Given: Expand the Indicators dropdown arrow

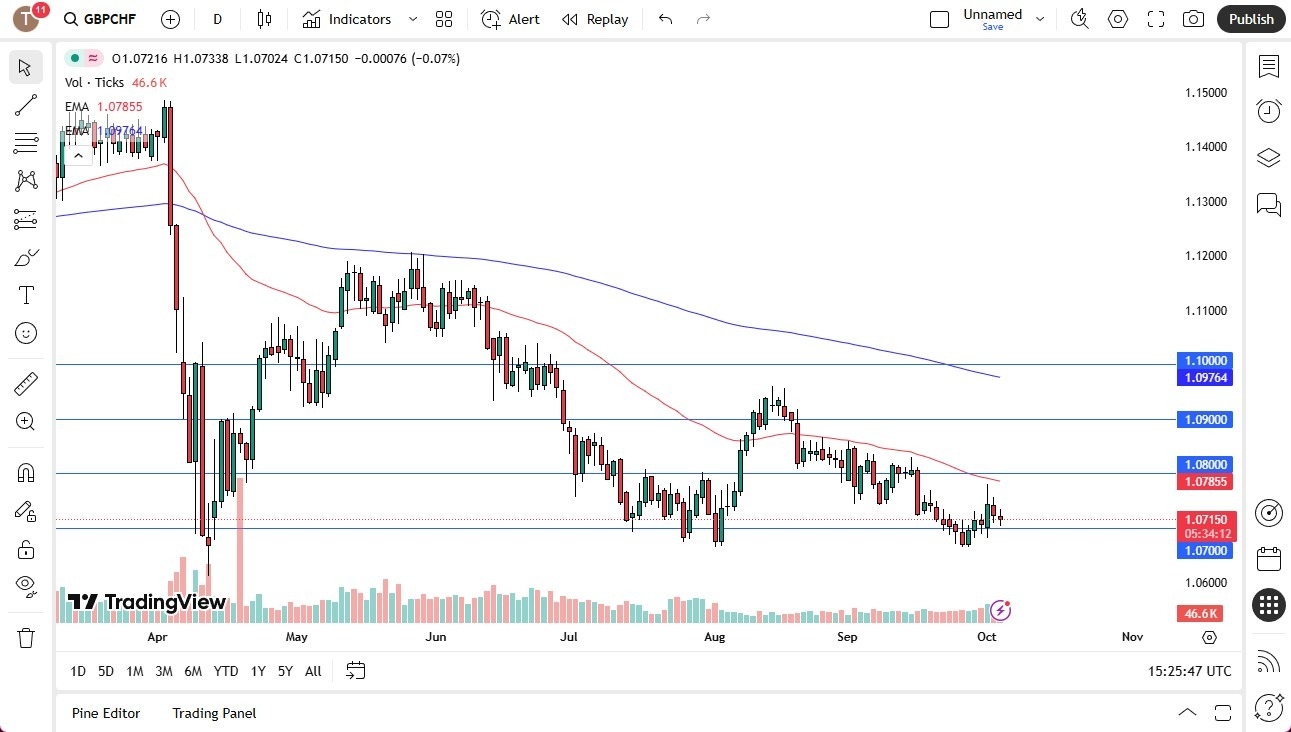Looking at the screenshot, I should pyautogui.click(x=411, y=19).
